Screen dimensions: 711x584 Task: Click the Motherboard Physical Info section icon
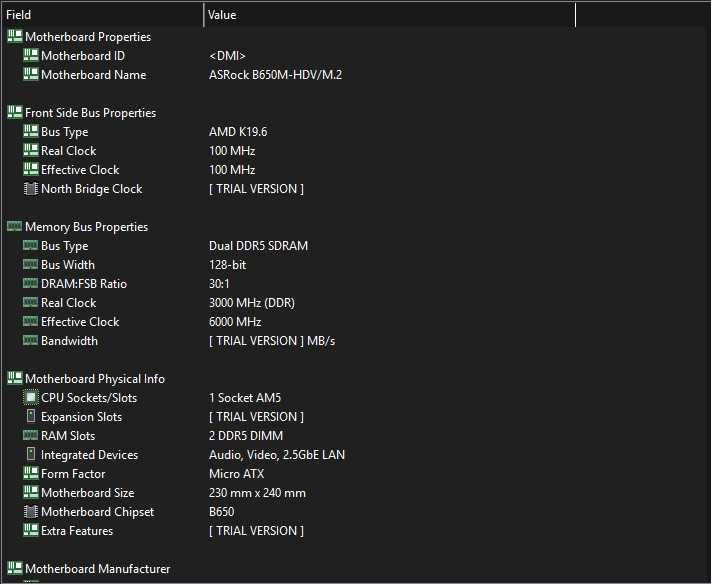tap(15, 378)
